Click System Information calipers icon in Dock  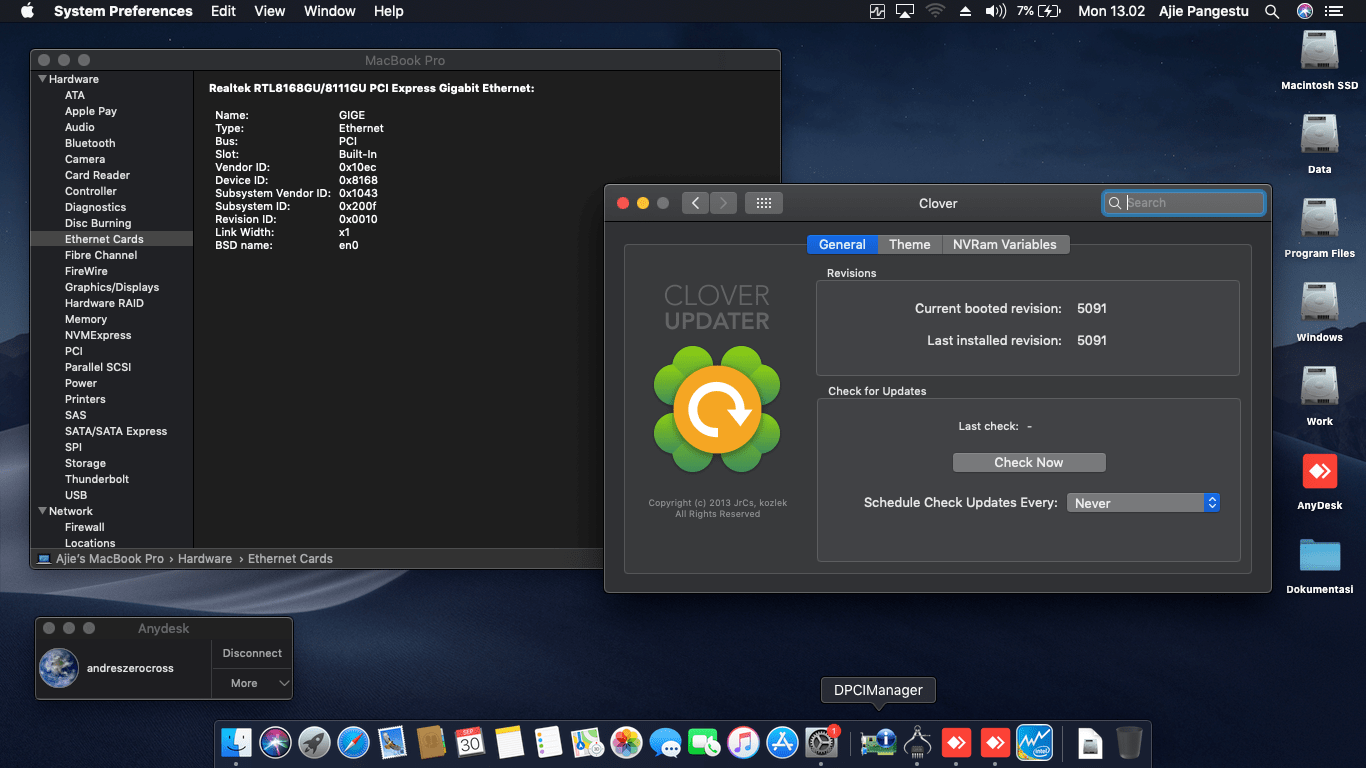pos(917,742)
